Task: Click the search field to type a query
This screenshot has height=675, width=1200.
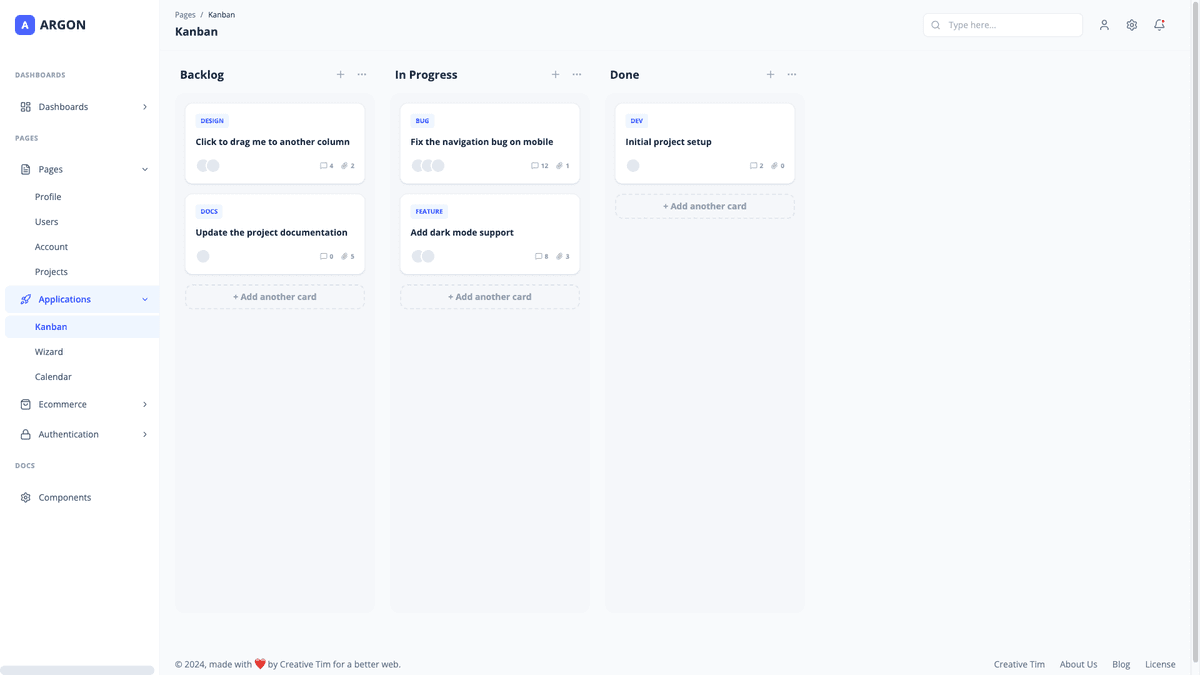Action: 1003,24
